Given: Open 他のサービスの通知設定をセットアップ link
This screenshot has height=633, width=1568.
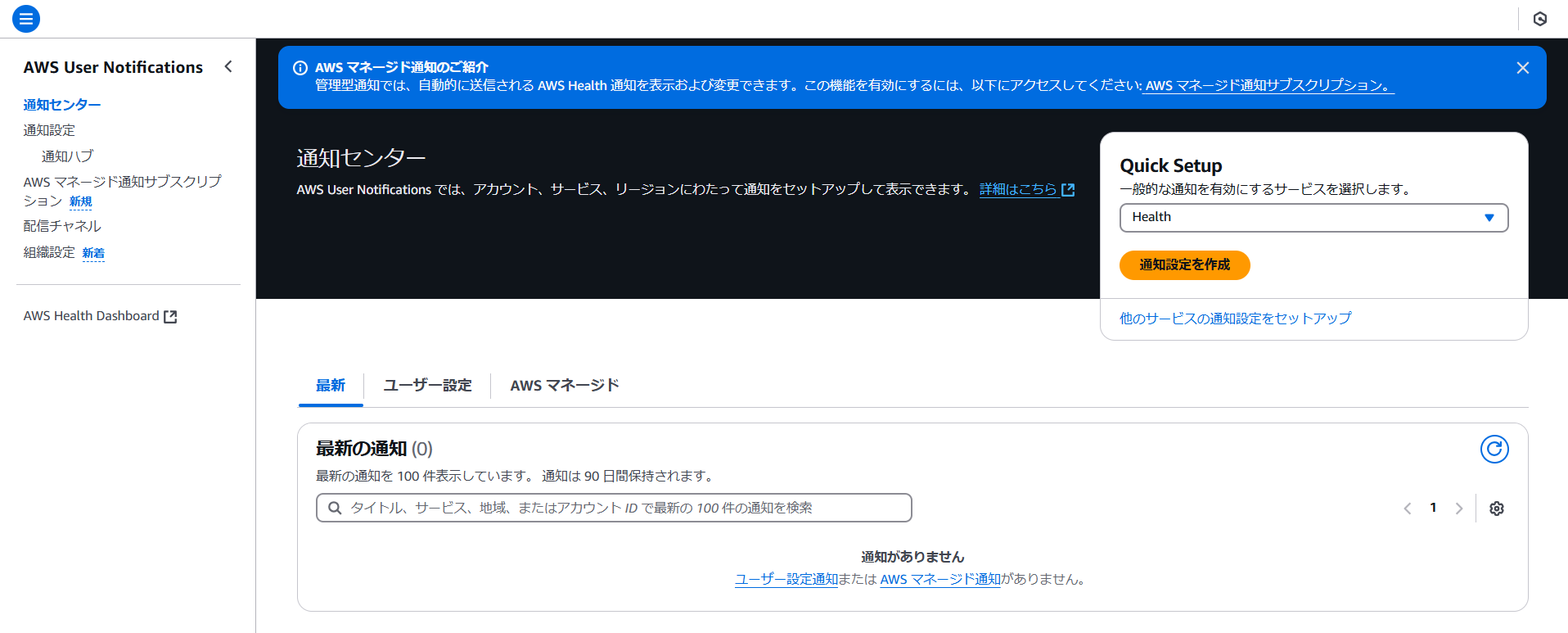Looking at the screenshot, I should pos(1236,319).
